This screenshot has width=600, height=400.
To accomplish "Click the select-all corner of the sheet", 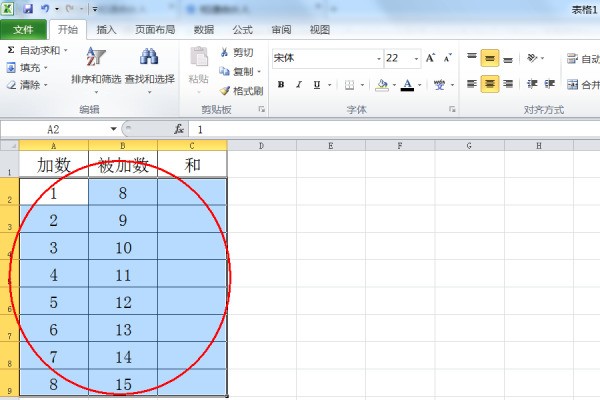I will (10, 145).
